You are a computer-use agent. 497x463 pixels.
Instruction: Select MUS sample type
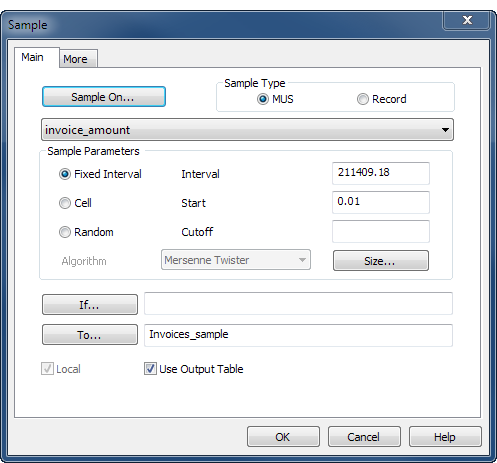pyautogui.click(x=263, y=99)
